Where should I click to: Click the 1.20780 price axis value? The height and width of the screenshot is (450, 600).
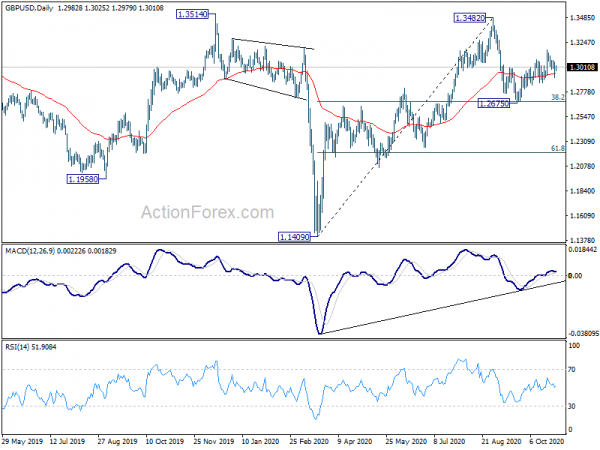click(x=582, y=166)
